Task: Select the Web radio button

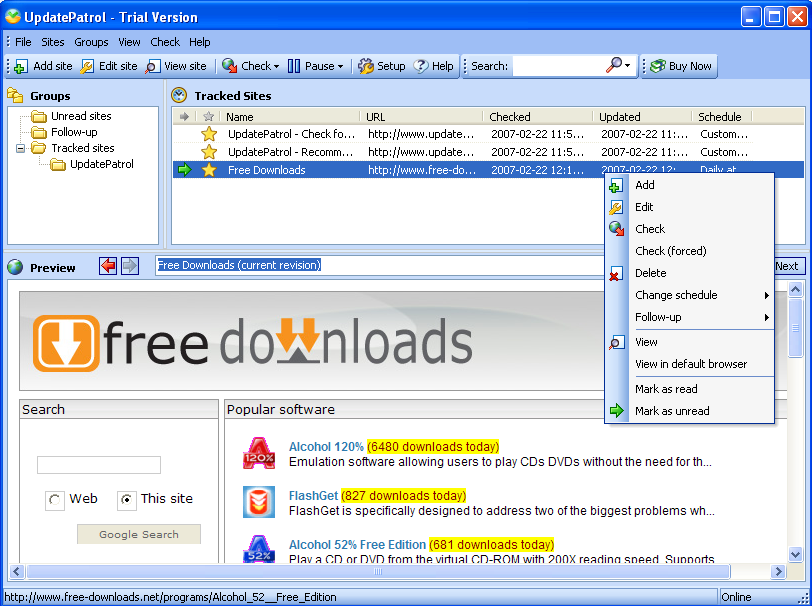Action: tap(54, 500)
